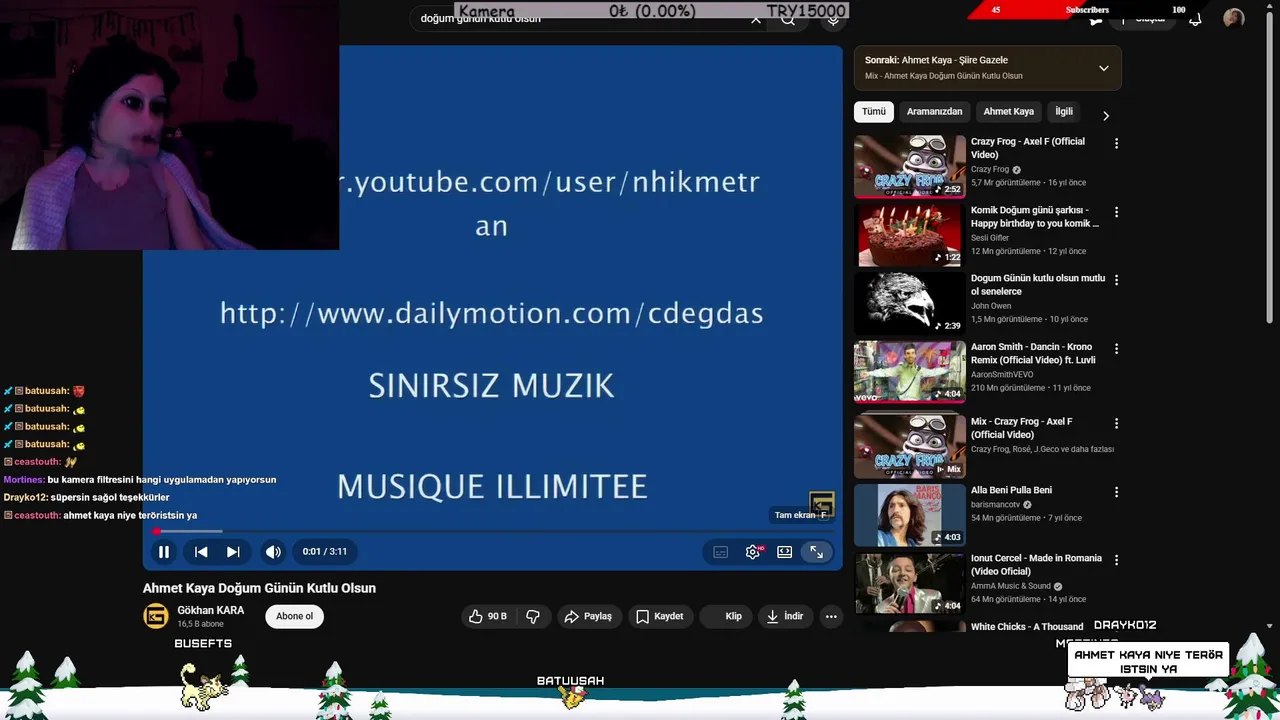Show more filter chips with the right arrow

pos(1106,115)
